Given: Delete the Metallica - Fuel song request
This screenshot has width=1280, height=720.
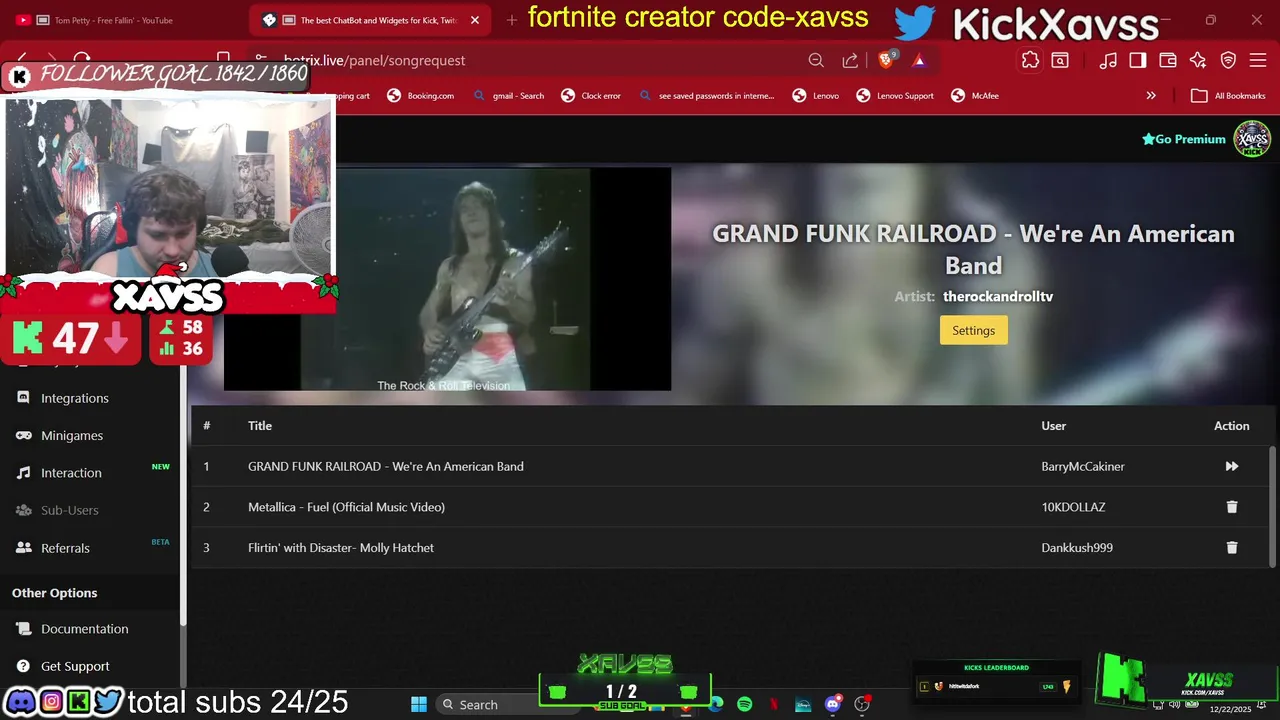Looking at the screenshot, I should [x=1232, y=507].
